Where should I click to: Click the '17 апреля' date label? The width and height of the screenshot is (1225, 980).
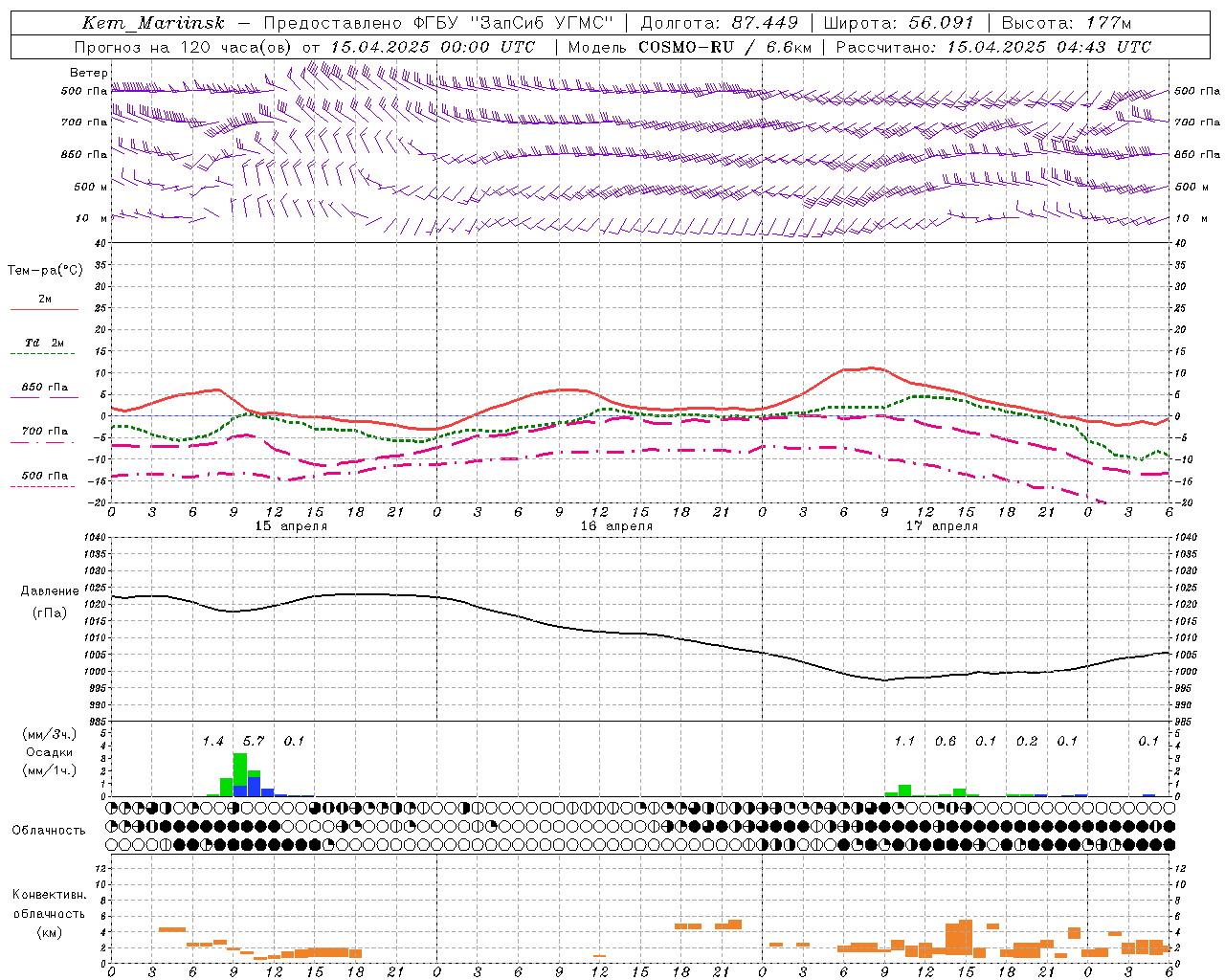tap(942, 525)
